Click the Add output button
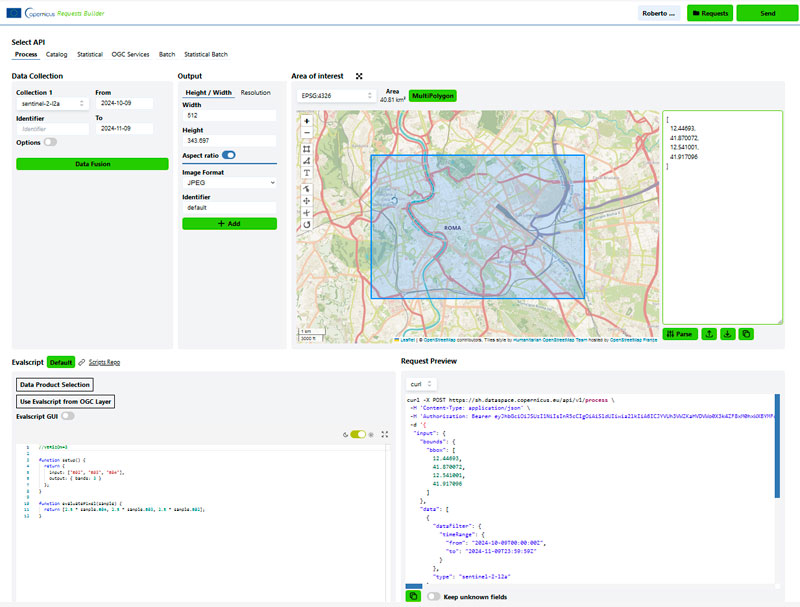This screenshot has height=607, width=800. point(230,223)
